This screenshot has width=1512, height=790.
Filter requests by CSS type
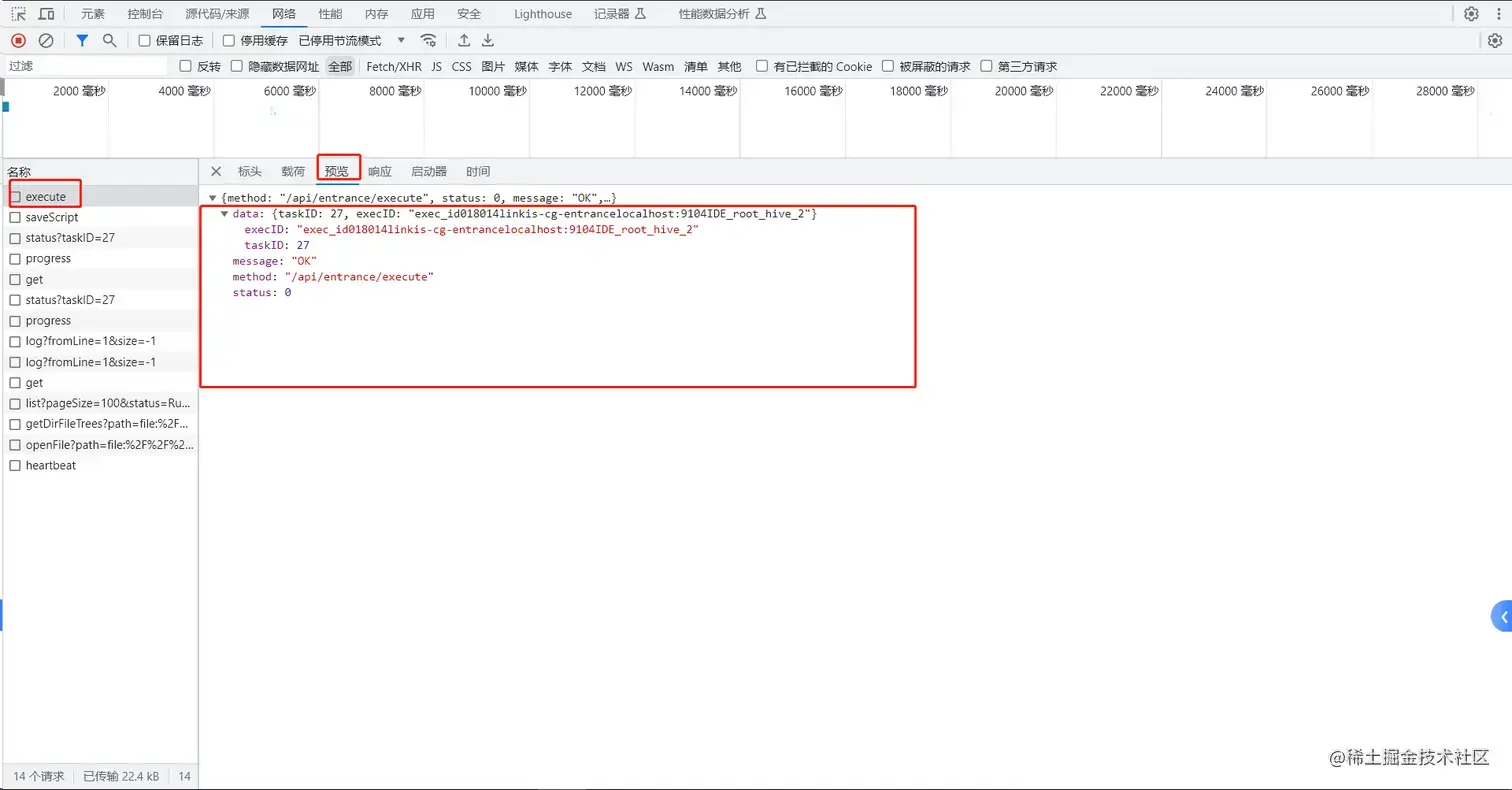pyautogui.click(x=461, y=66)
